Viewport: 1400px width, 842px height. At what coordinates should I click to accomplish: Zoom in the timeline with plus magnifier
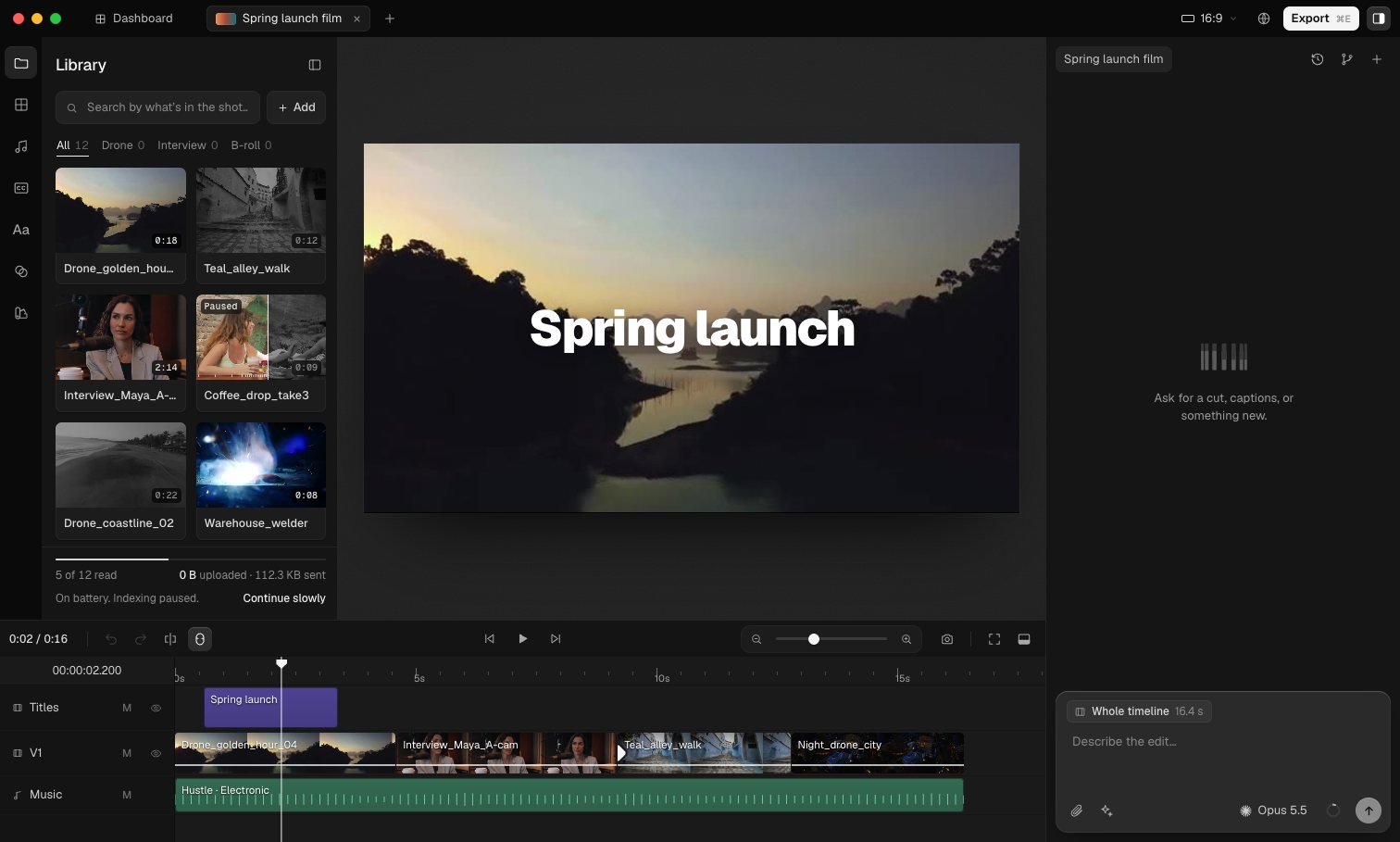pyautogui.click(x=906, y=639)
